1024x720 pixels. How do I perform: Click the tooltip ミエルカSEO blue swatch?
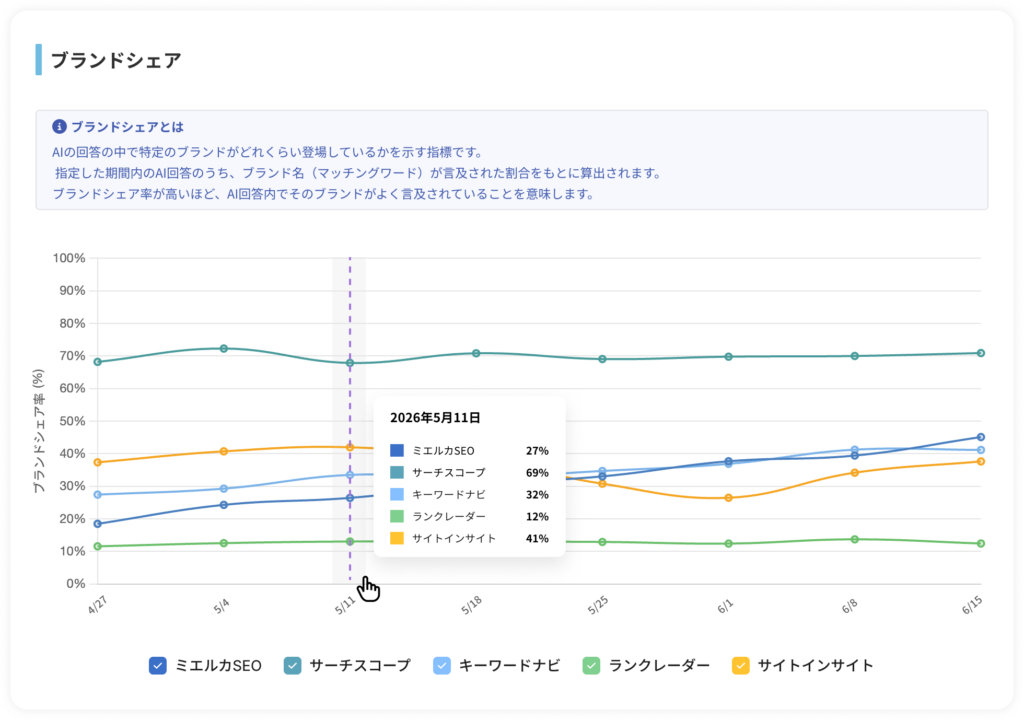[x=396, y=451]
